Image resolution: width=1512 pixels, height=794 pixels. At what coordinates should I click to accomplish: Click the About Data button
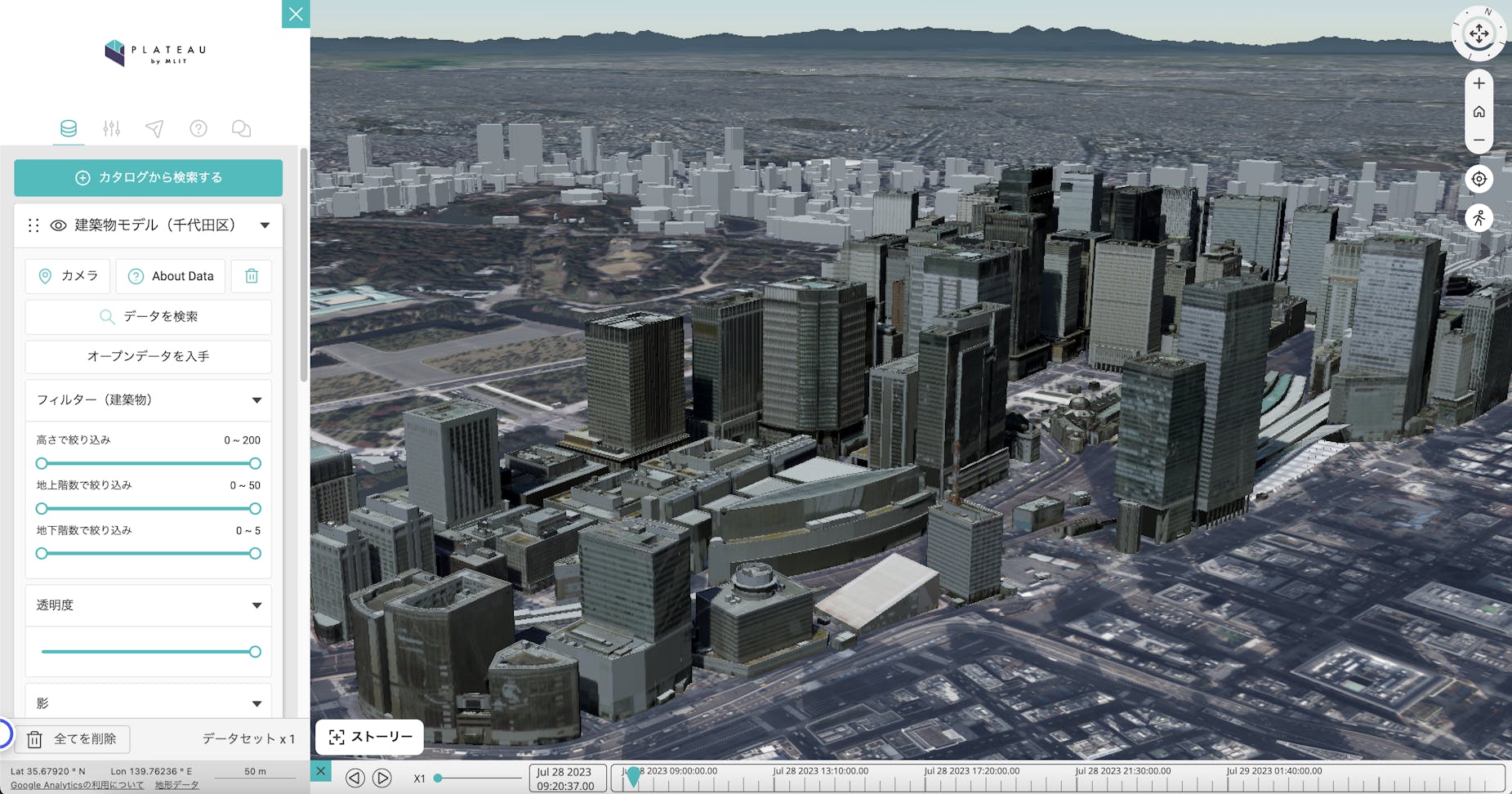pos(170,276)
